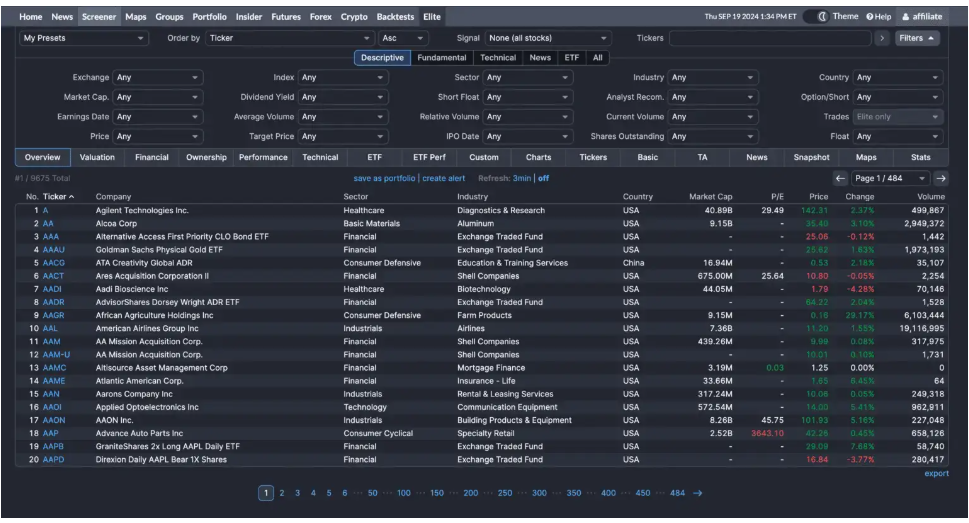The image size is (969, 523).
Task: Open the Home menu item
Action: point(30,17)
